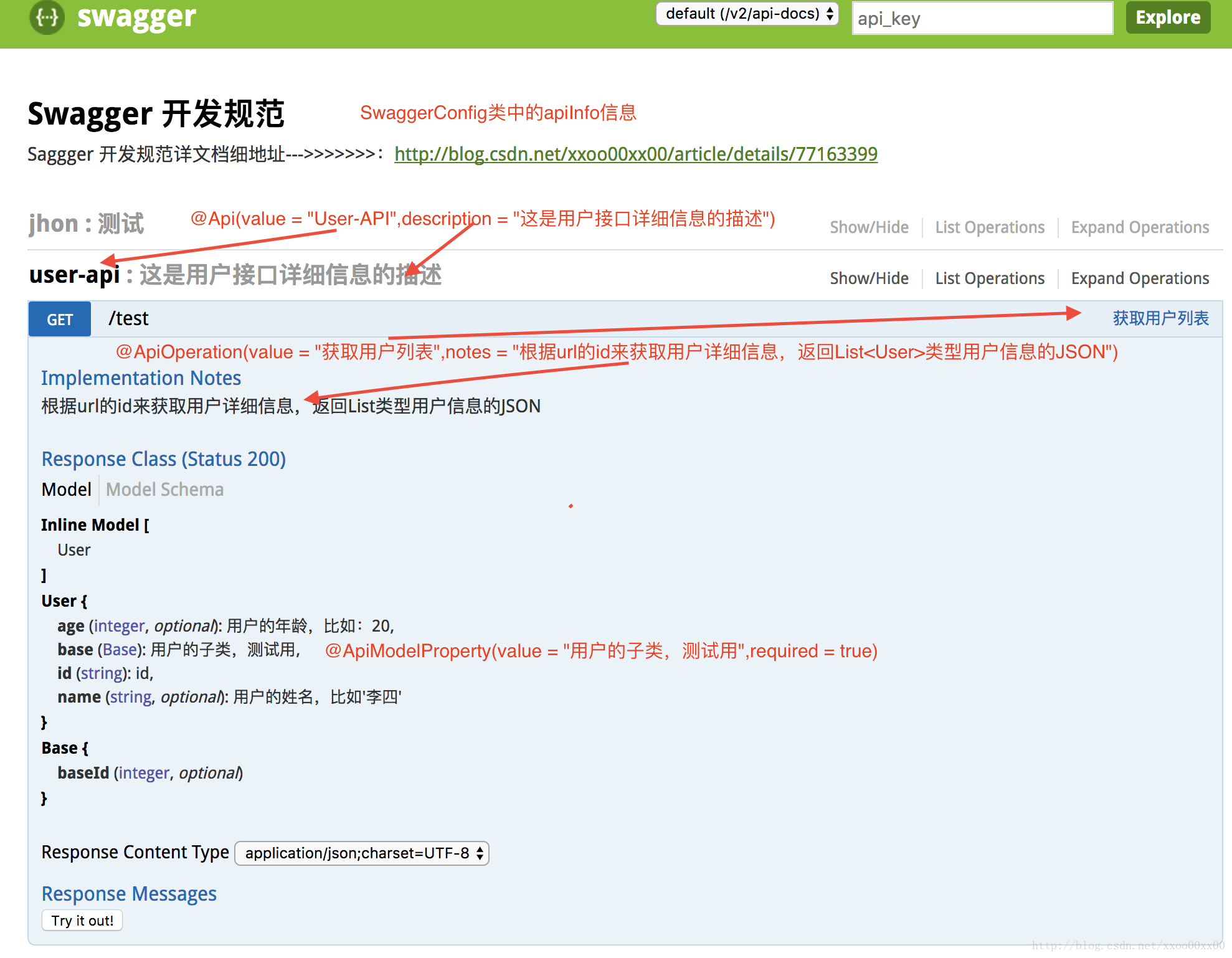Click the GET method badge
The width and height of the screenshot is (1232, 958).
click(x=60, y=320)
